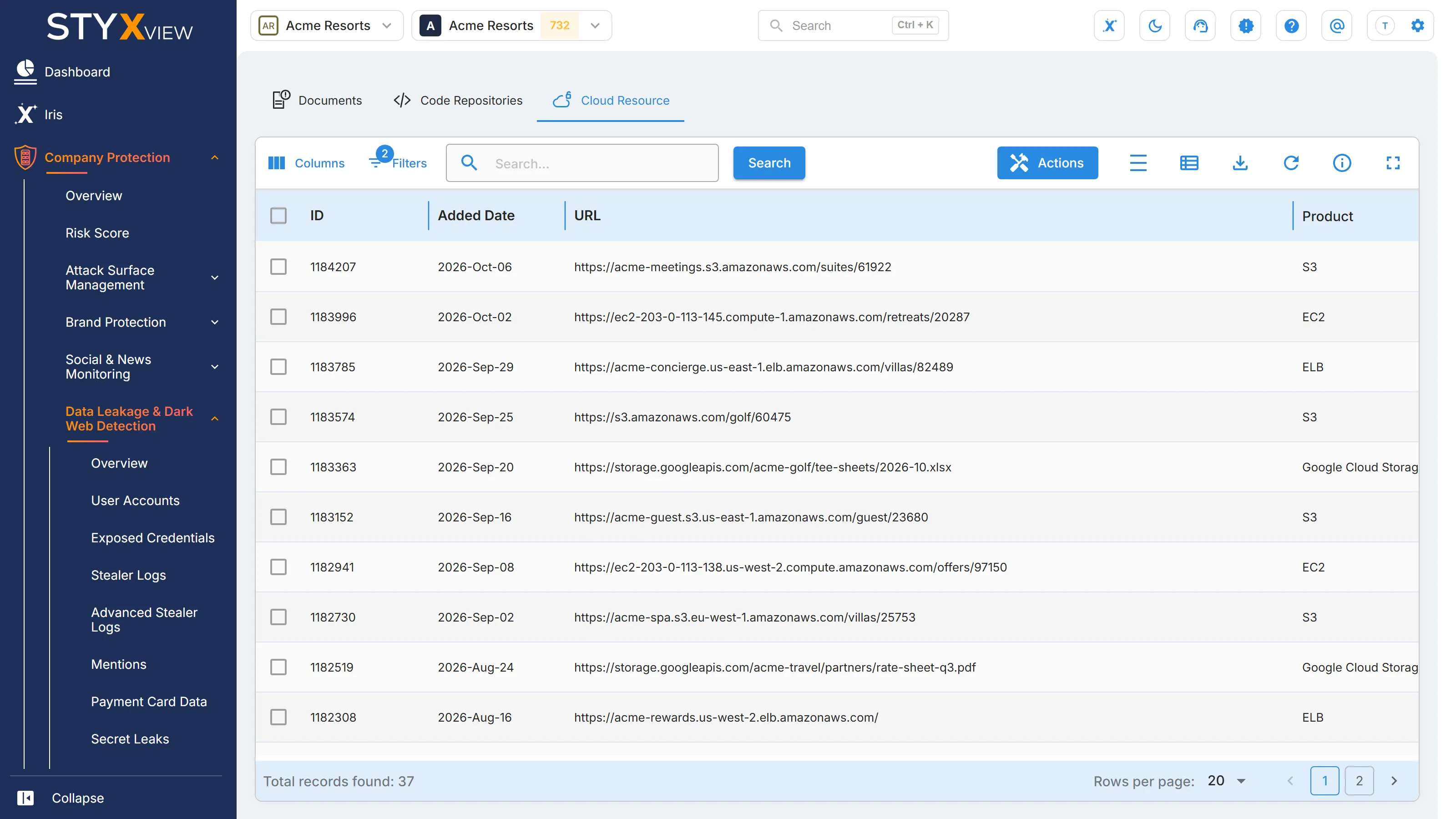The image size is (1456, 819).
Task: Open alerts badge icon in top bar
Action: [x=1246, y=25]
